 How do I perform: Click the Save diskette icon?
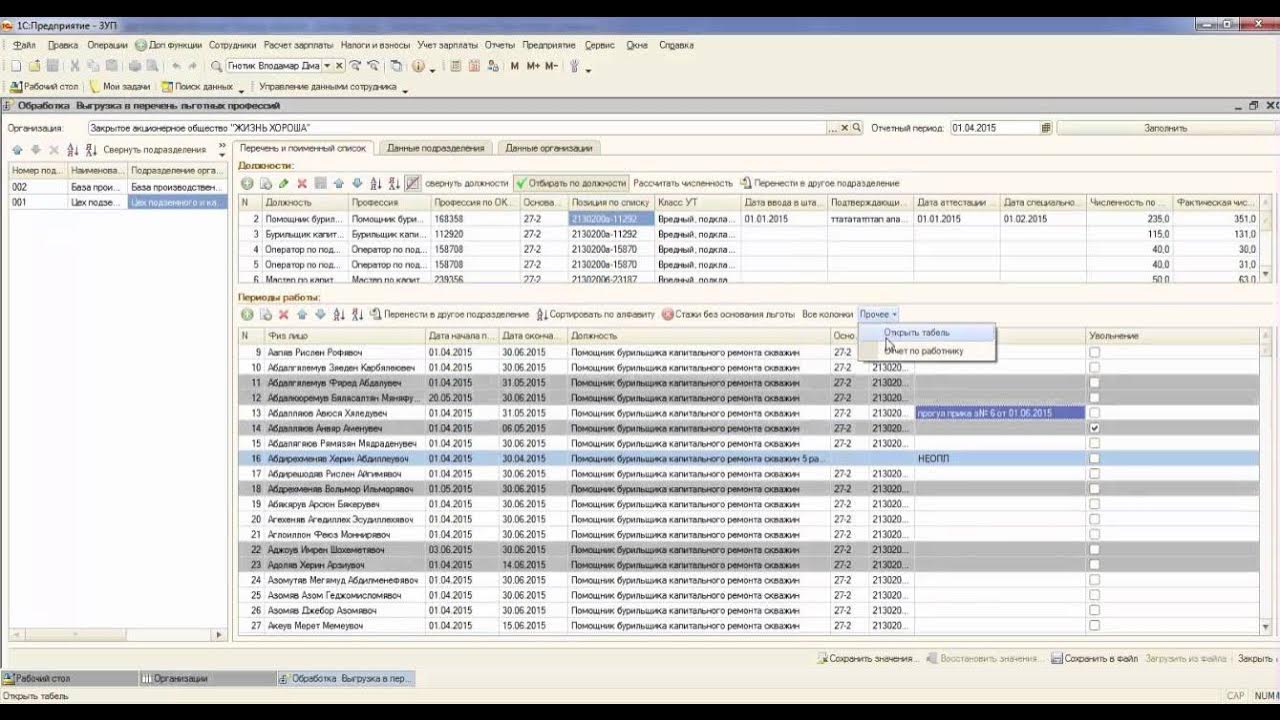coord(53,66)
